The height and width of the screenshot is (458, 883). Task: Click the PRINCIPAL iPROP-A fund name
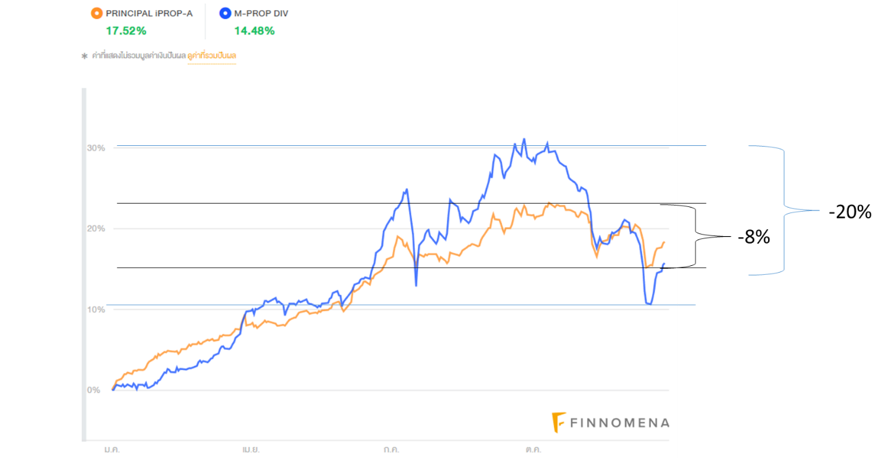click(x=149, y=13)
